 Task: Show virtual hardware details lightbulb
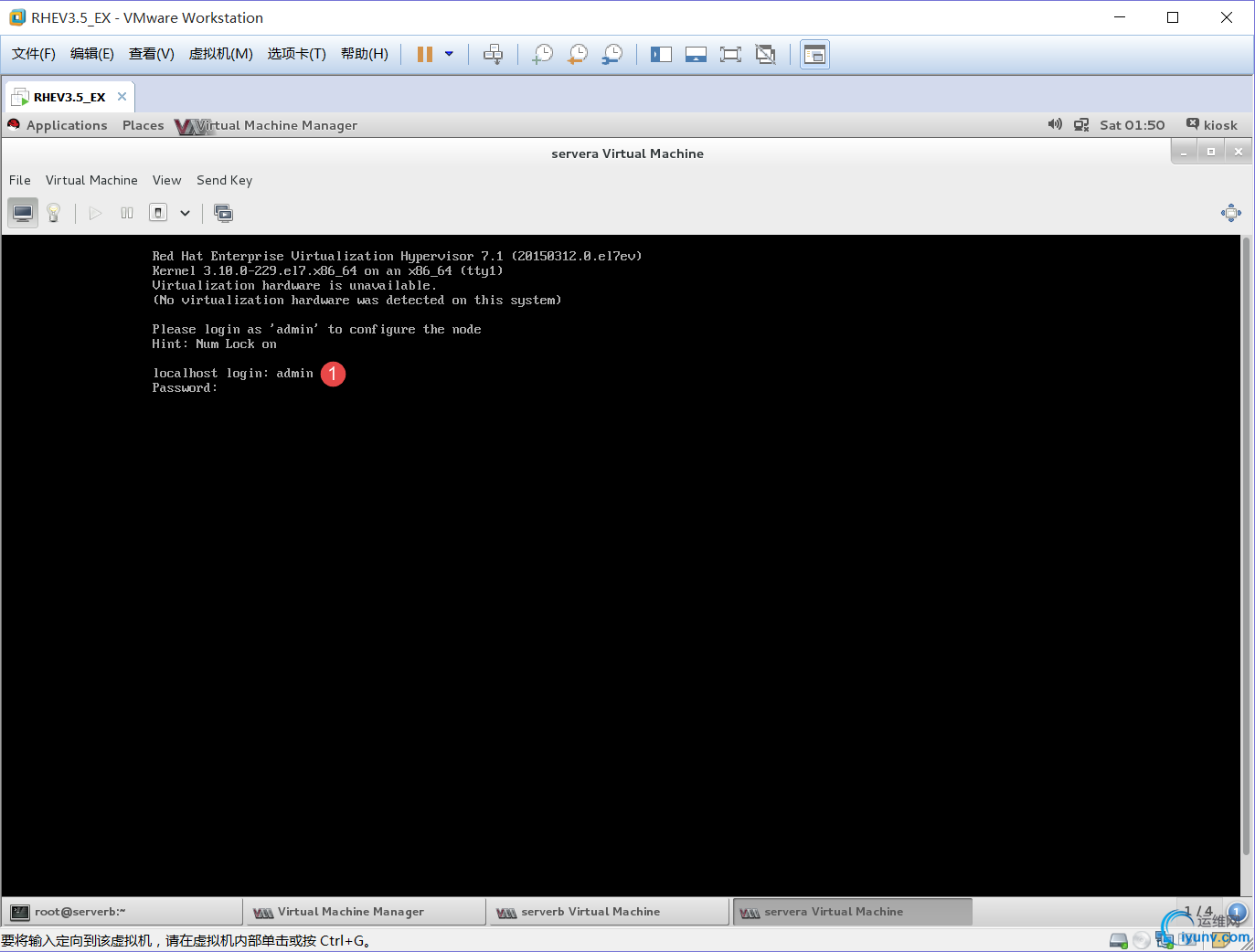click(x=54, y=213)
